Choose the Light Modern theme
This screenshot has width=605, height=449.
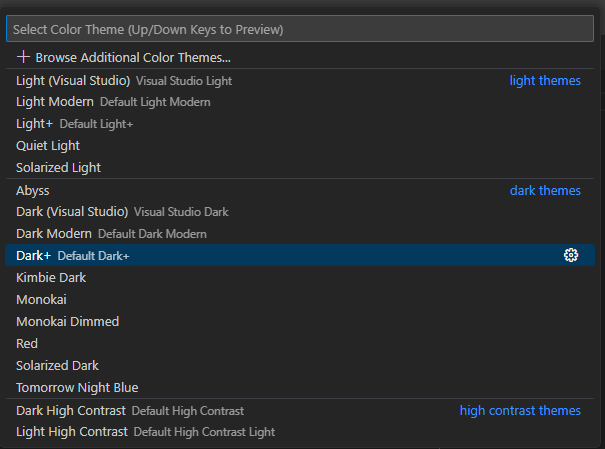(x=55, y=102)
